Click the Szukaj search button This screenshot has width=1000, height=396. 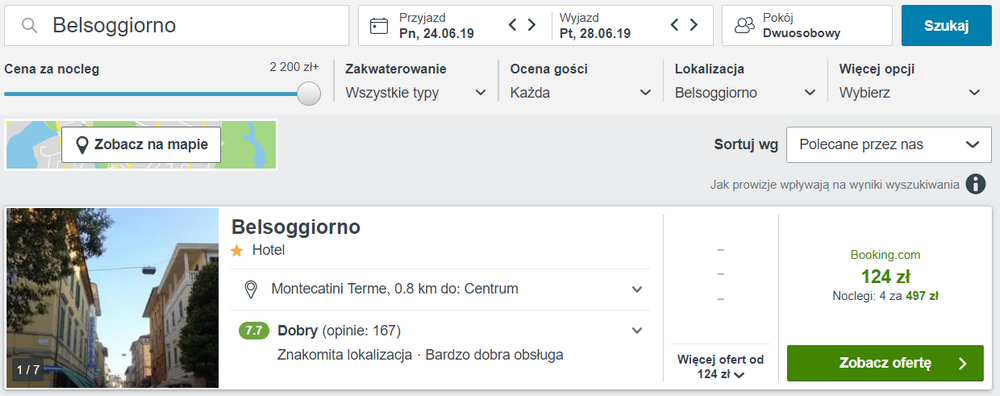pos(946,26)
